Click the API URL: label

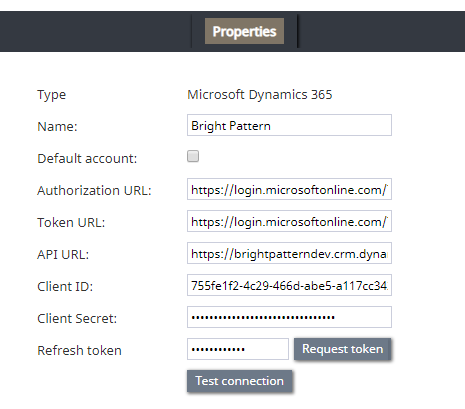pyautogui.click(x=63, y=255)
